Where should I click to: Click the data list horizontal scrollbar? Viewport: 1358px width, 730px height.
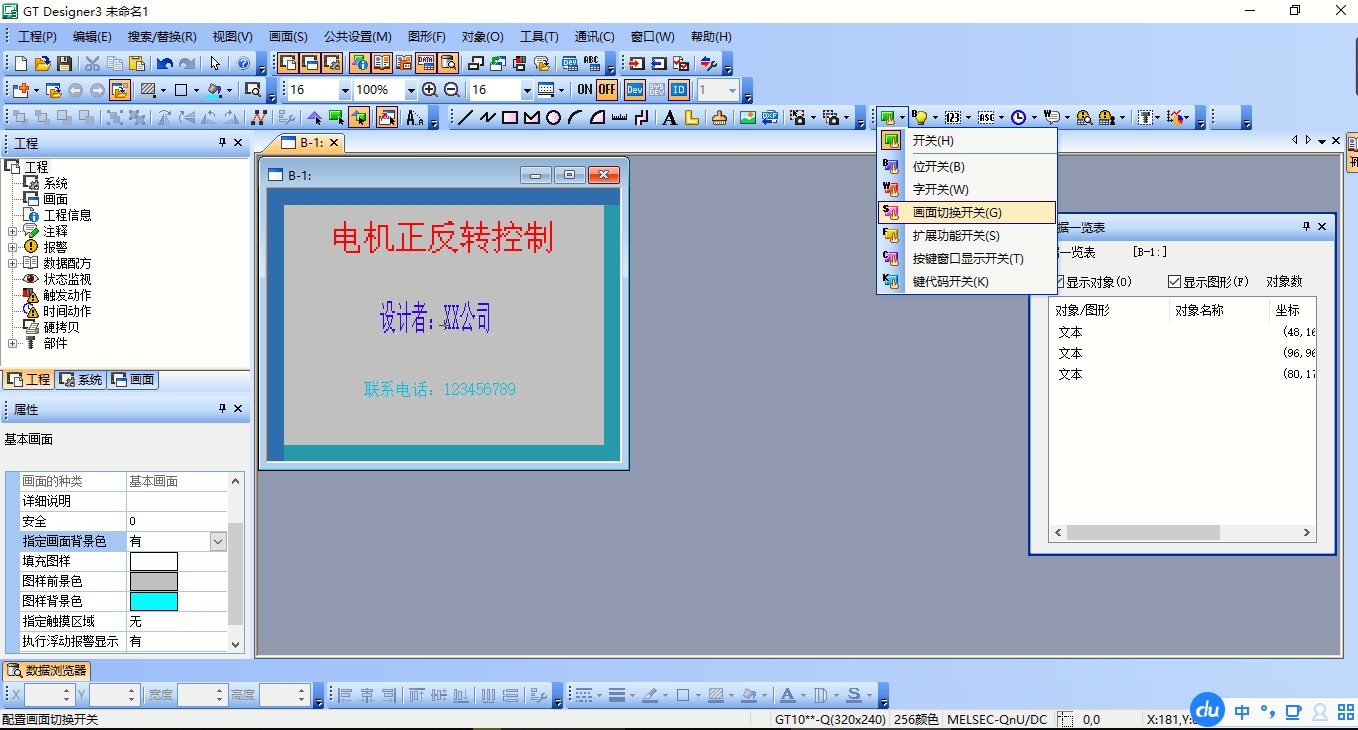click(x=1182, y=533)
